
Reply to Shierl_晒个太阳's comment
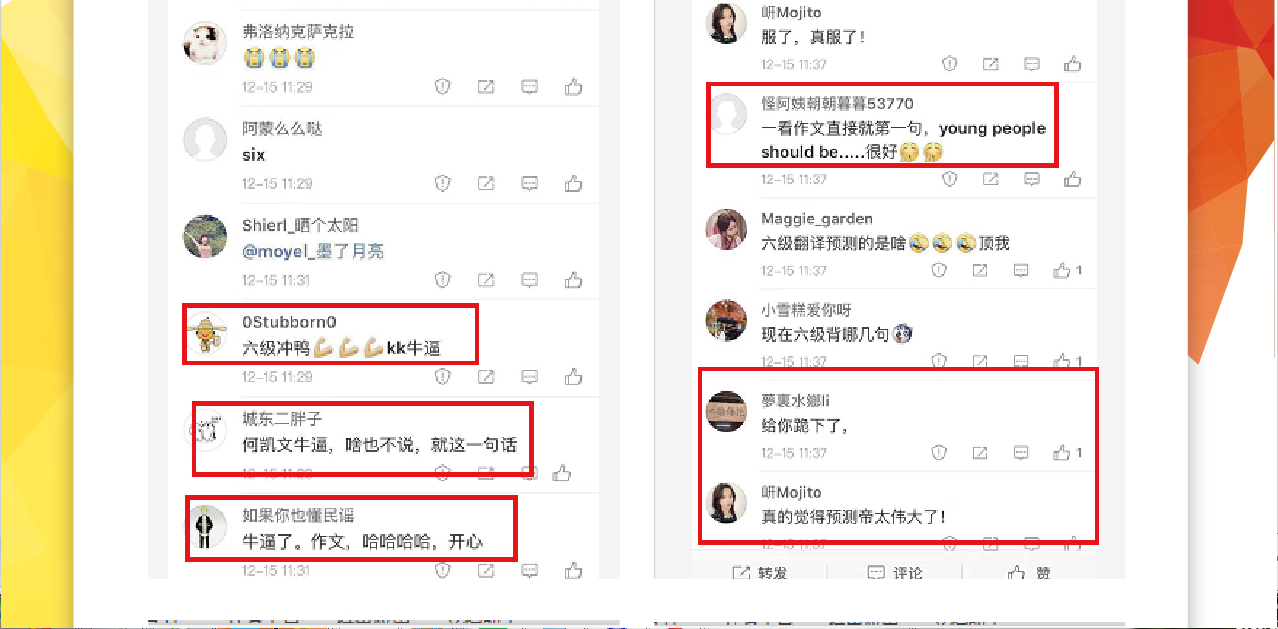[530, 280]
